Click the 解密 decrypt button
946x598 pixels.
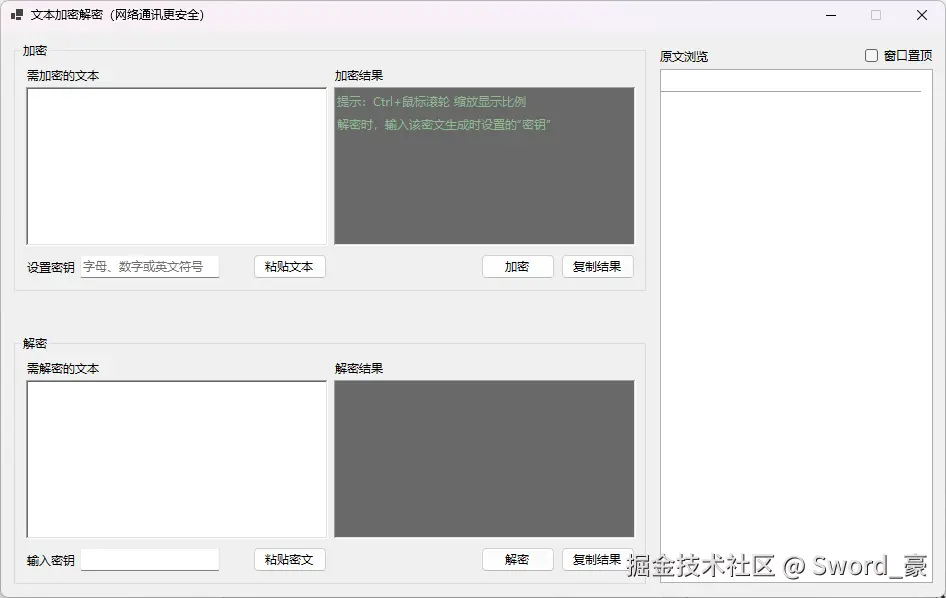point(518,560)
